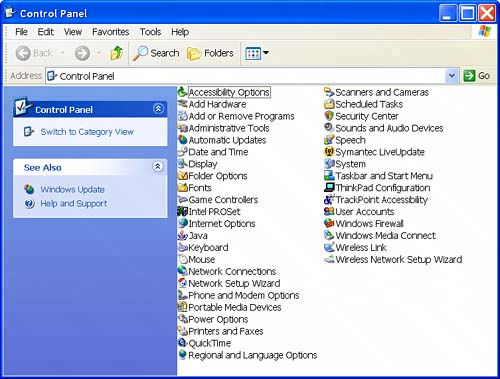Open the Phone and Modem Options icon
Viewport: 500px width, 379px height.
(x=183, y=295)
